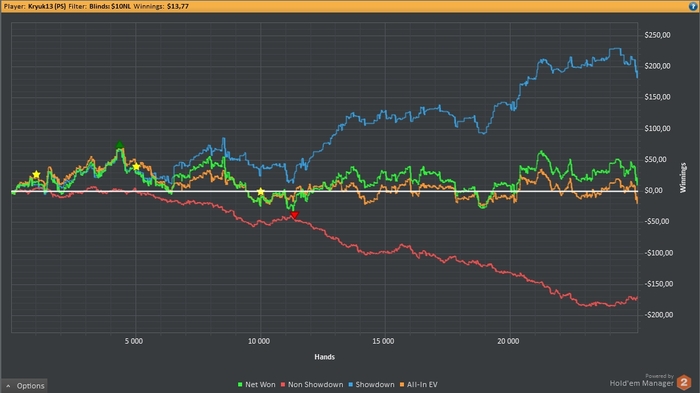700x393 pixels.
Task: Click the 20 000 hands axis label
Action: click(508, 341)
